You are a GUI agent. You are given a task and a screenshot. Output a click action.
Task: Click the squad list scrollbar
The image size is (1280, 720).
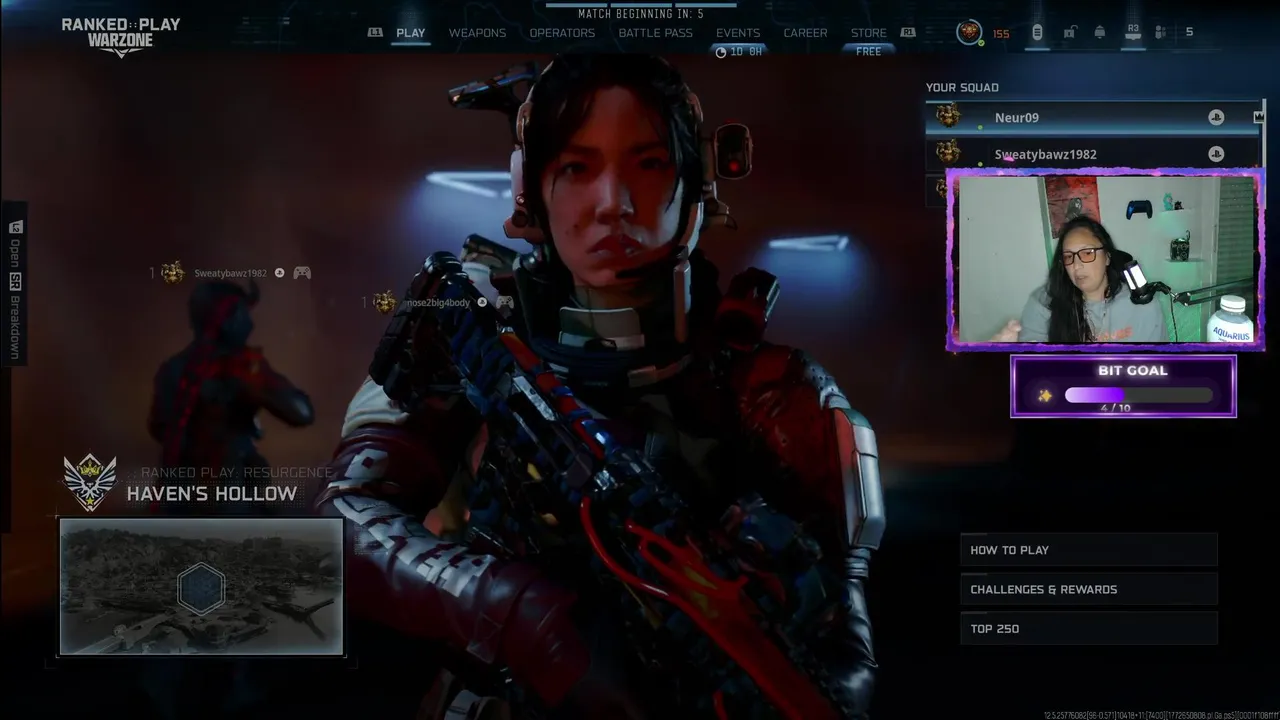point(1265,135)
